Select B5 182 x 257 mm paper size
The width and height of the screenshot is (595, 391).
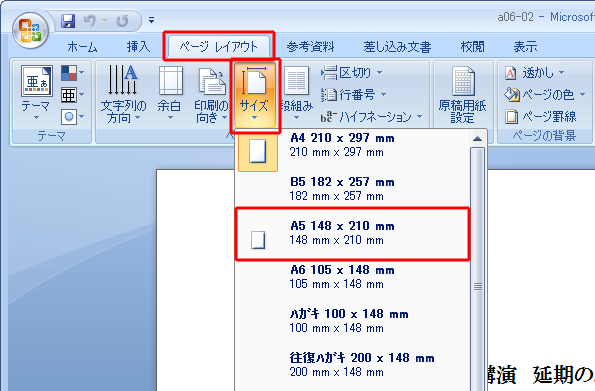coord(353,189)
